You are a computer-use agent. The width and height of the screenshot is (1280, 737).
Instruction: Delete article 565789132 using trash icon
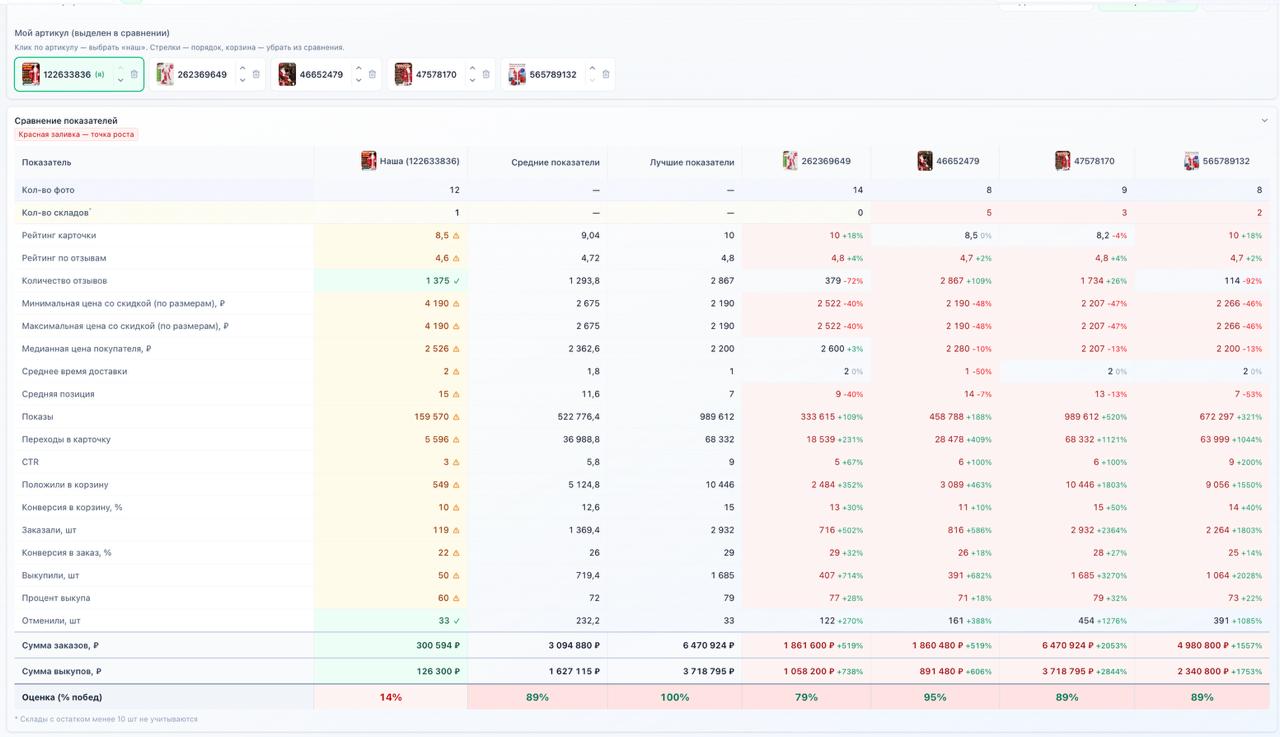[x=606, y=74]
